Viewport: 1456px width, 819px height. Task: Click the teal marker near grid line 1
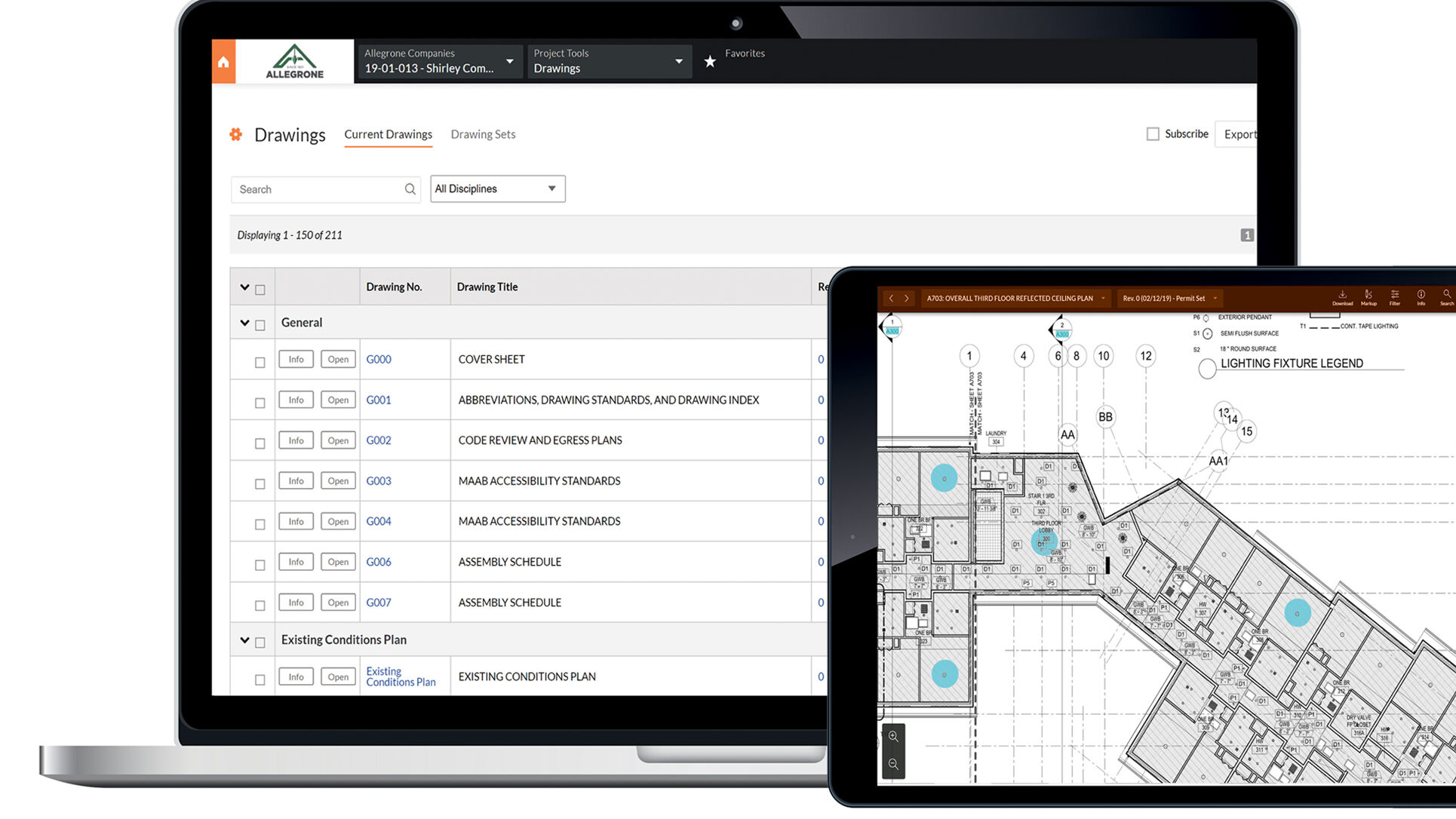[x=944, y=478]
